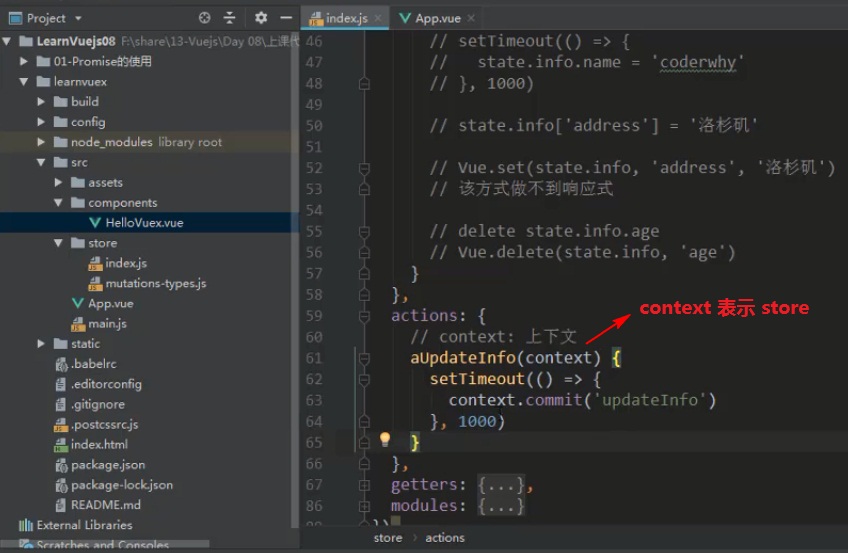The height and width of the screenshot is (553, 848).
Task: Open .babelrc file
Action: click(x=93, y=364)
